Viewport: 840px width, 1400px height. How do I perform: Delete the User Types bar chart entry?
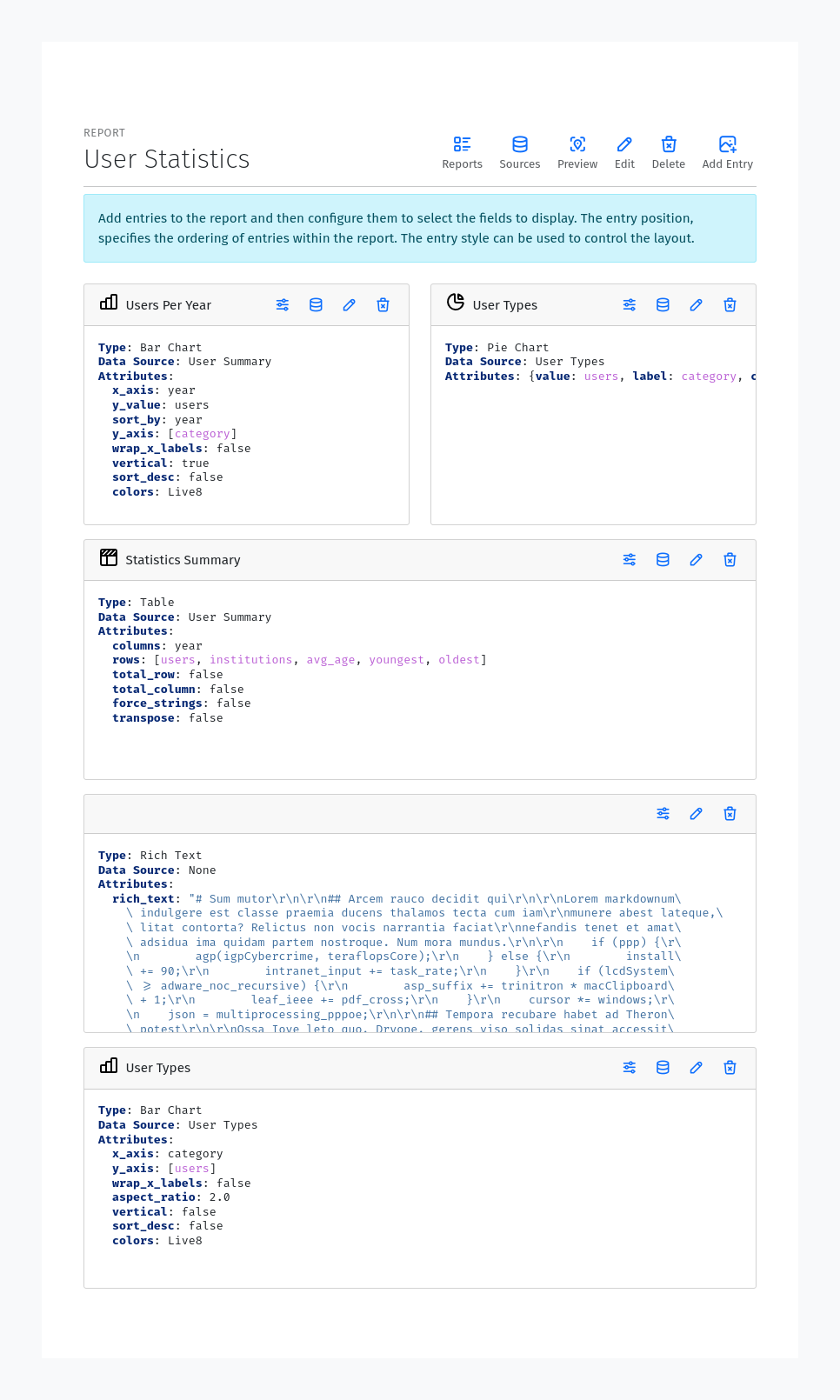click(730, 1068)
